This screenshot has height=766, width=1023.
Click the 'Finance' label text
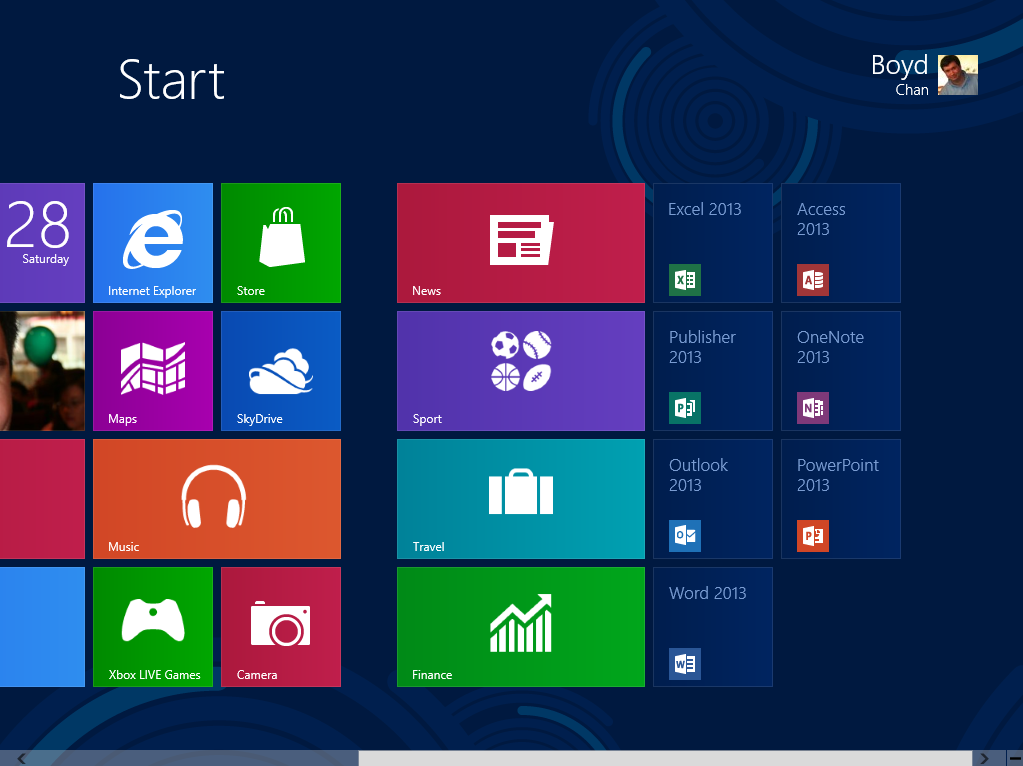pyautogui.click(x=432, y=675)
